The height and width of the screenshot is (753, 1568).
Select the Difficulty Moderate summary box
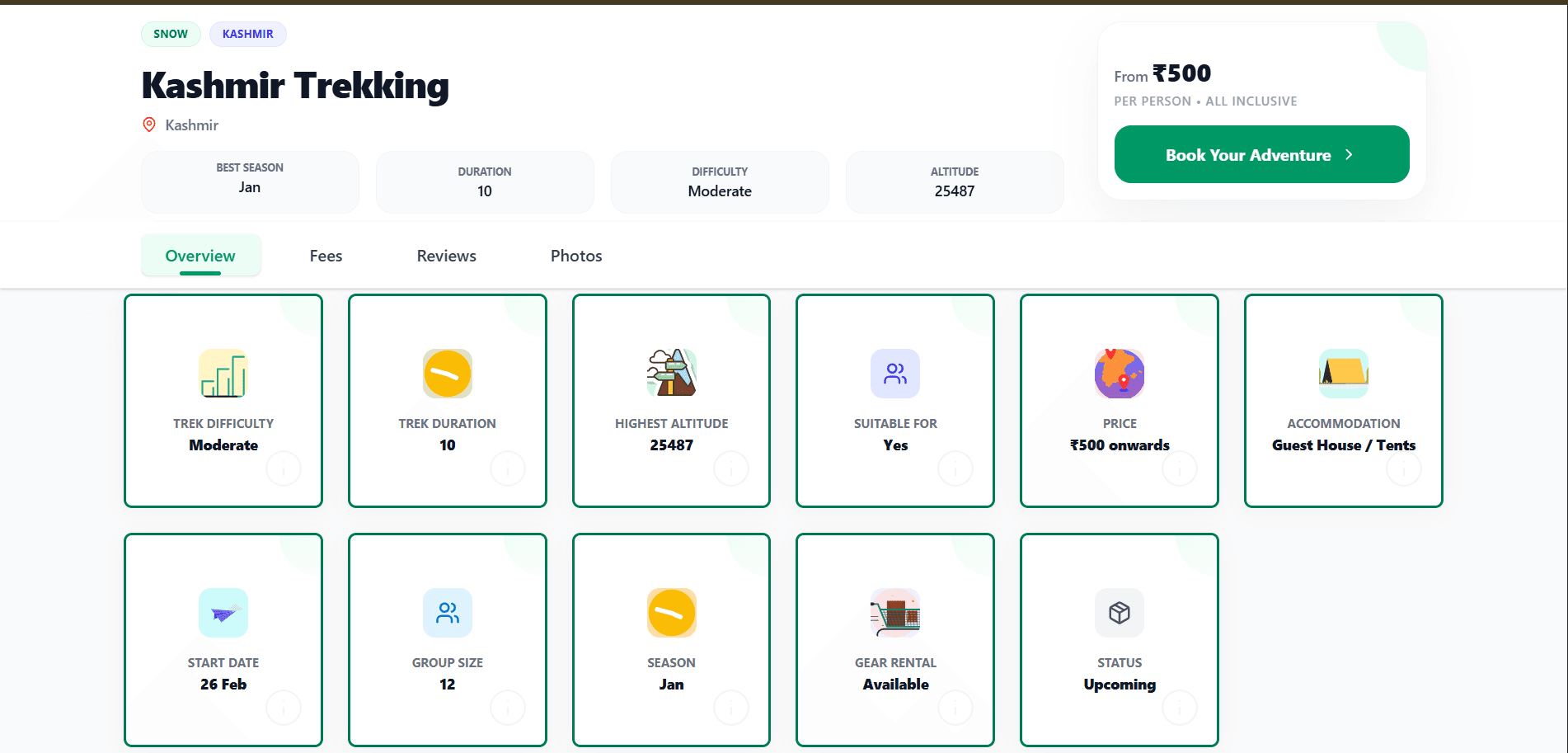[x=720, y=181]
